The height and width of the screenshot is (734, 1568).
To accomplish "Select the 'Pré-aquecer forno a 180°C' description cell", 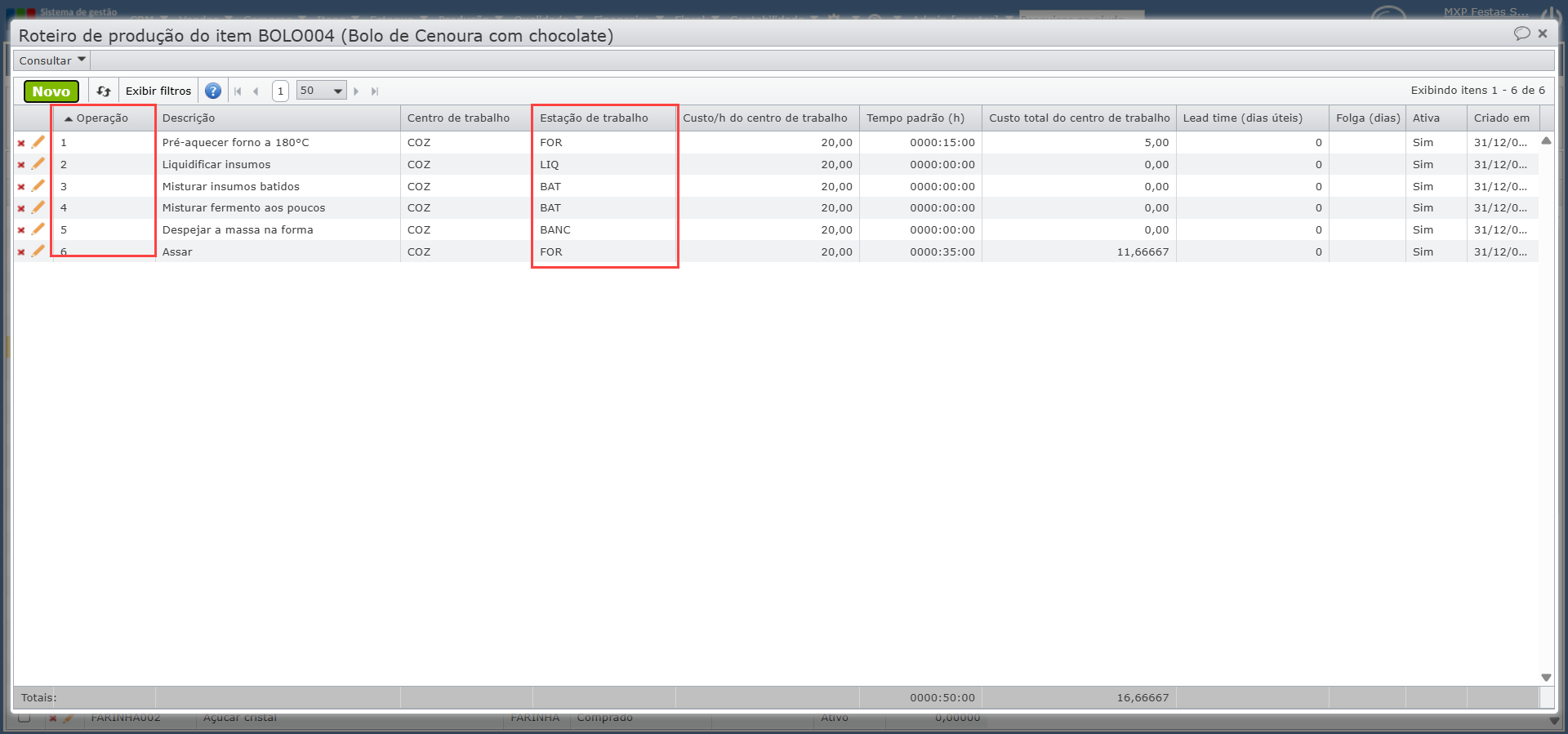I will click(x=278, y=143).
